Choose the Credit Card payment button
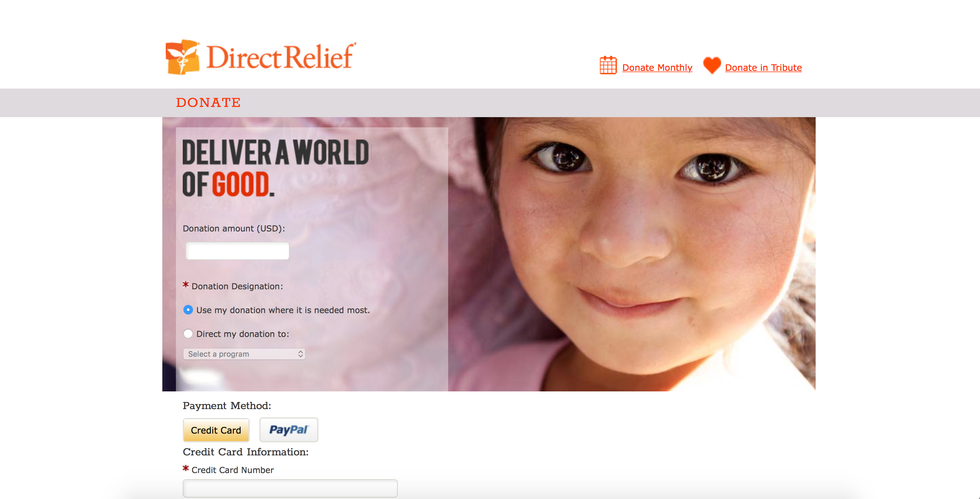This screenshot has height=499, width=980. tap(216, 430)
